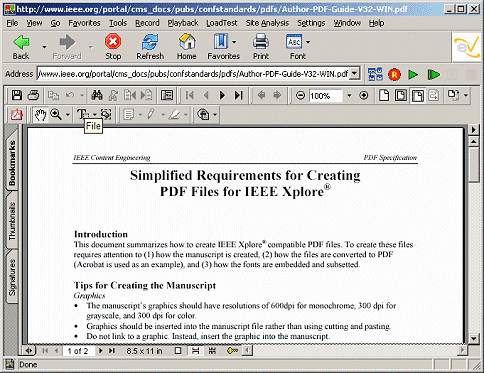Open the Site Analysis menu
Image resolution: width=484 pixels, height=373 pixels.
click(267, 23)
